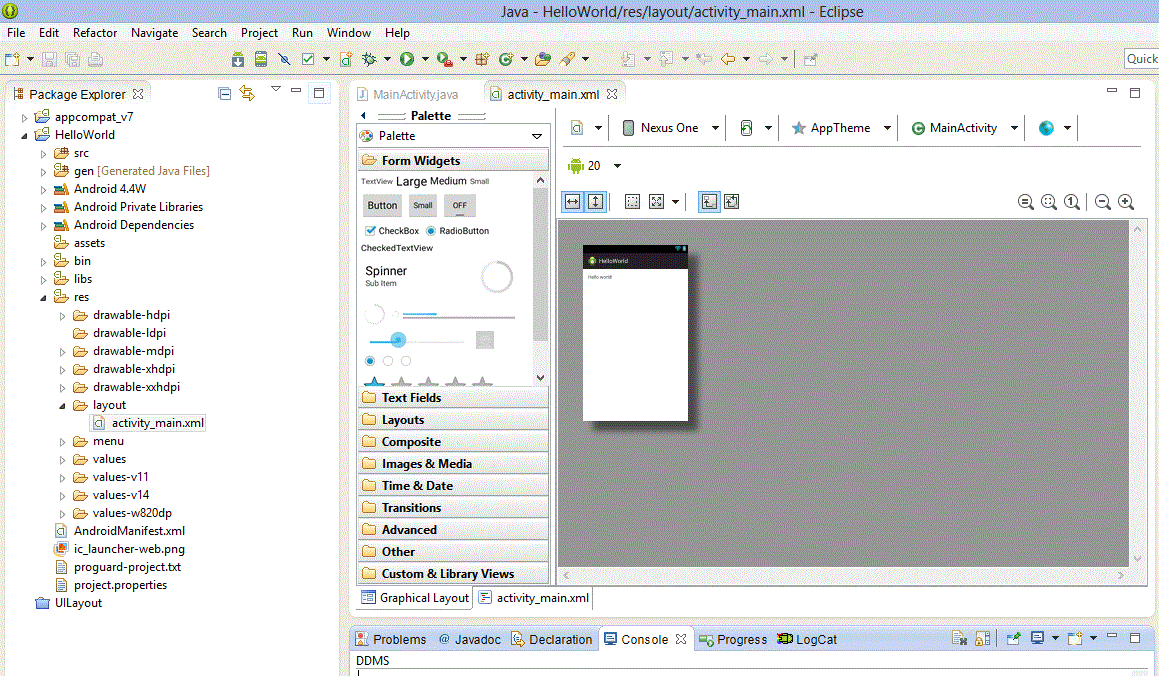Viewport: 1159px width, 676px height.
Task: Select the CheckBox widget in the palette
Action: (392, 231)
